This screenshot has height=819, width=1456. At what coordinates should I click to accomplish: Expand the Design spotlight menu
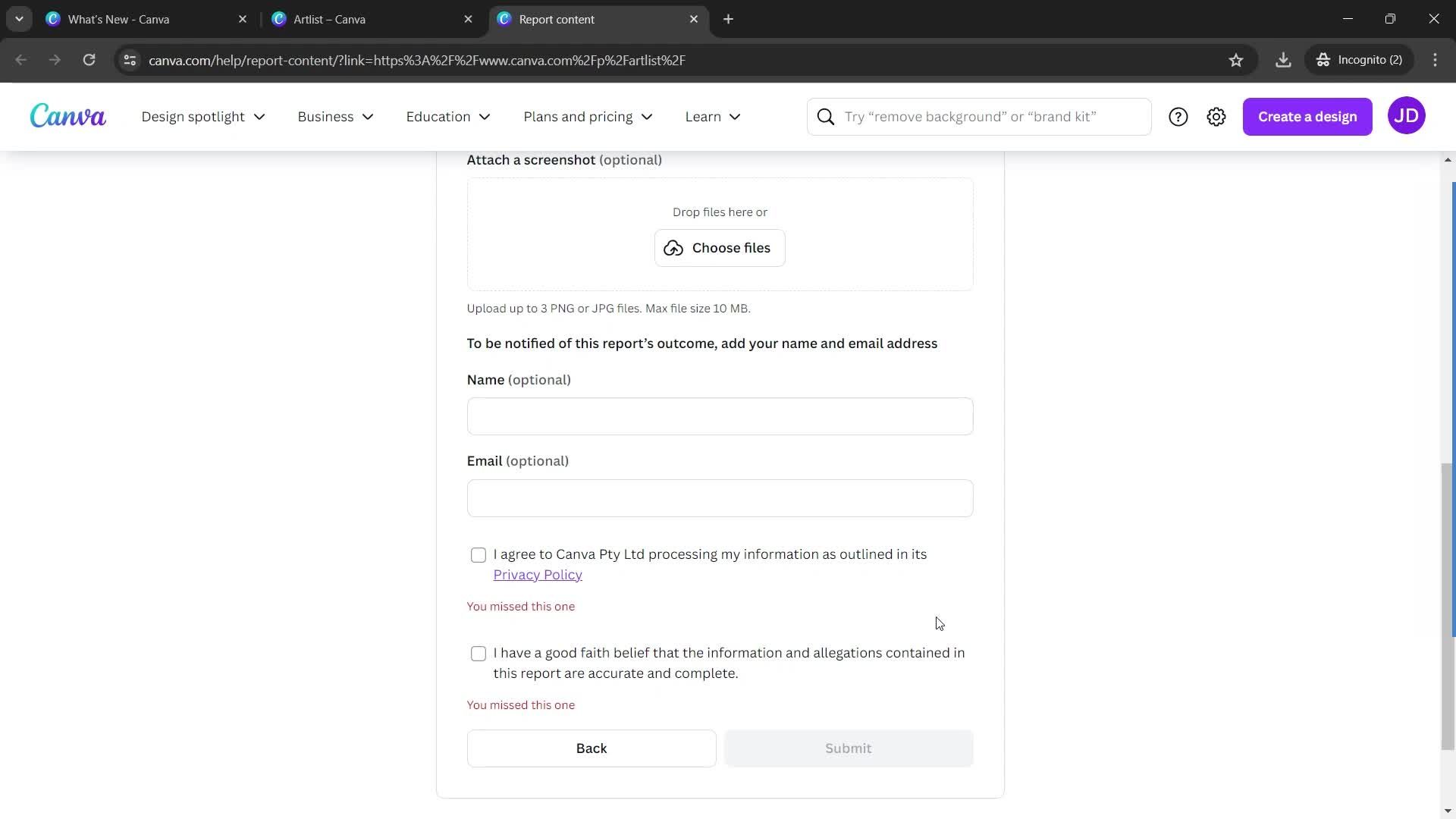tap(203, 117)
